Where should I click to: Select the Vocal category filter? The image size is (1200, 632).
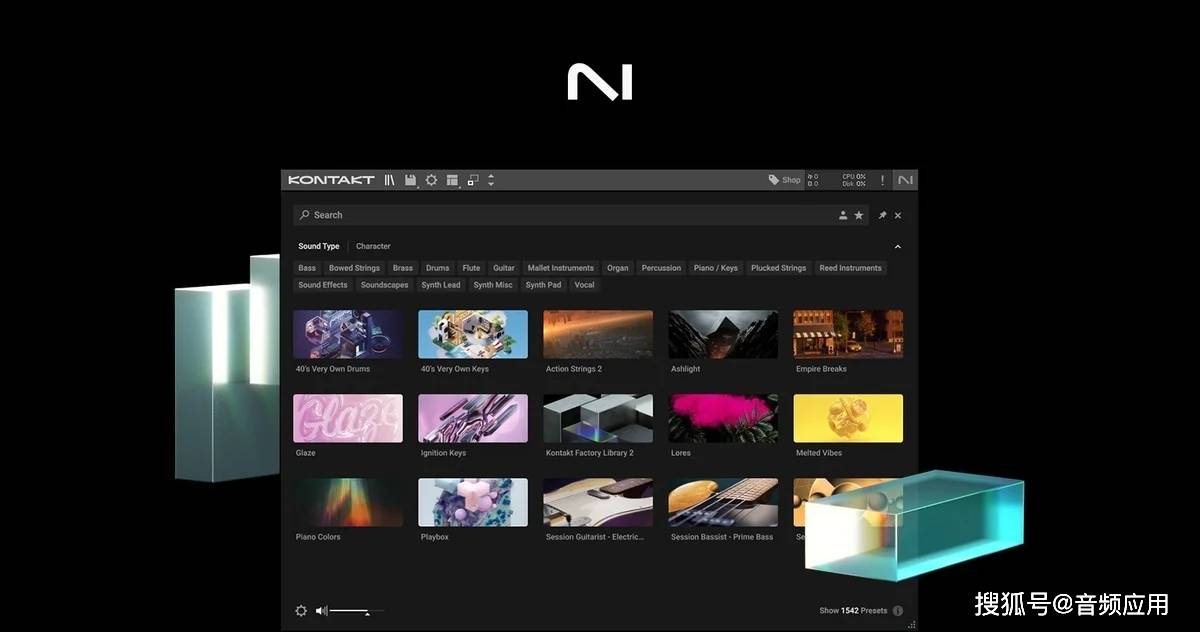[x=584, y=285]
